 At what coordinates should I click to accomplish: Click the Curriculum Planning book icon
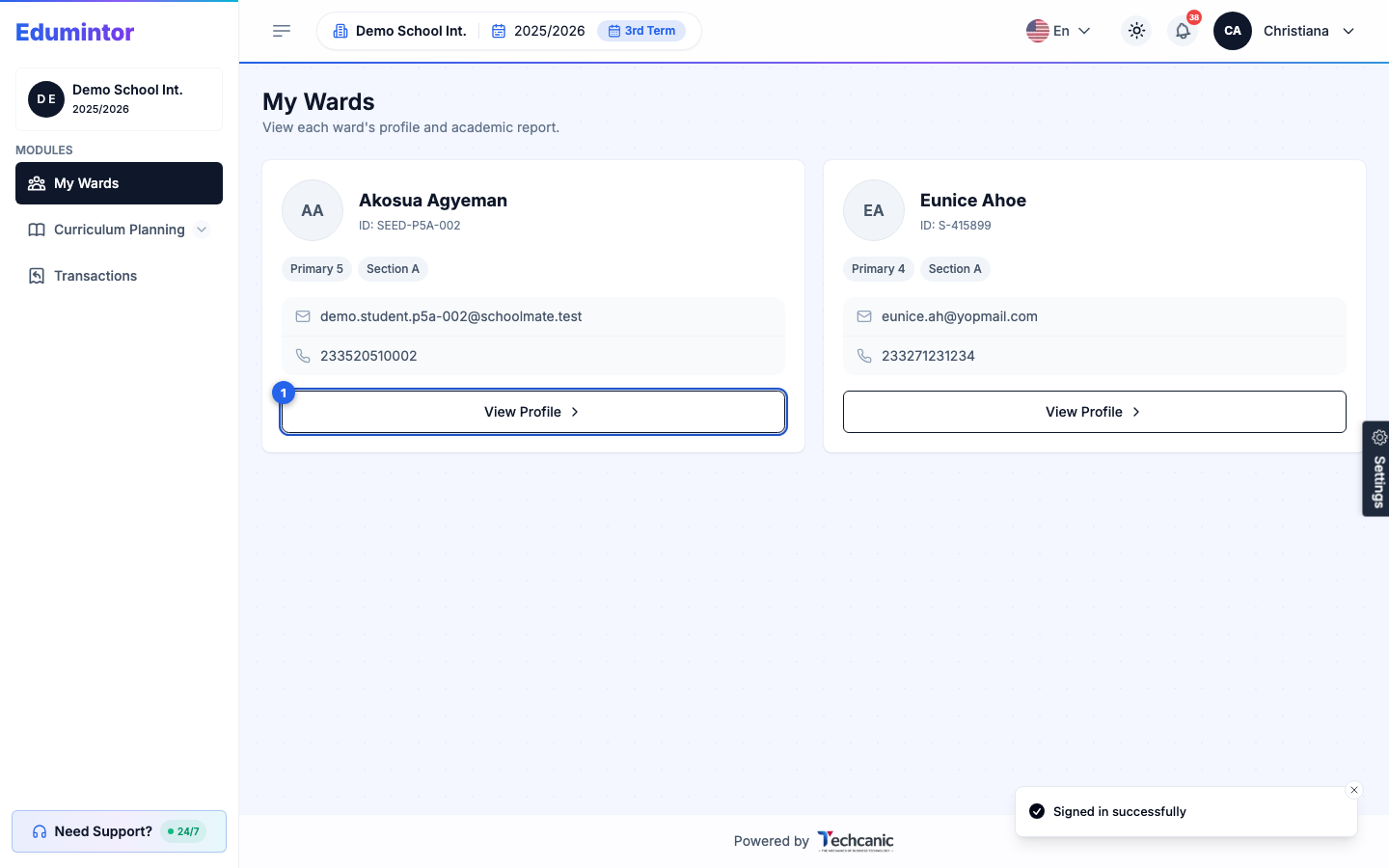tap(37, 230)
